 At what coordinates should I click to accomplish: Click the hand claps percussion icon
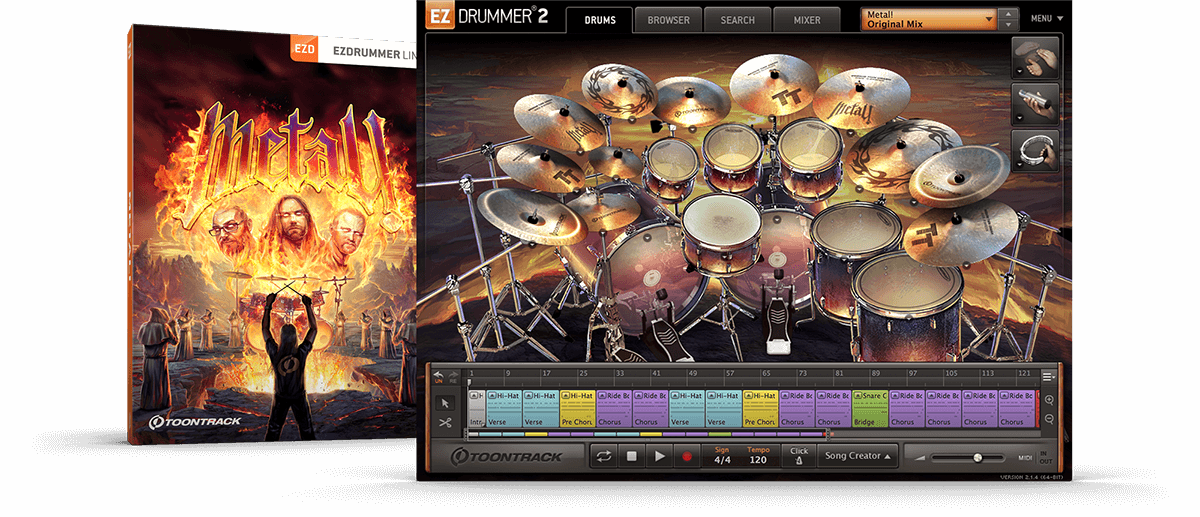click(x=1036, y=59)
